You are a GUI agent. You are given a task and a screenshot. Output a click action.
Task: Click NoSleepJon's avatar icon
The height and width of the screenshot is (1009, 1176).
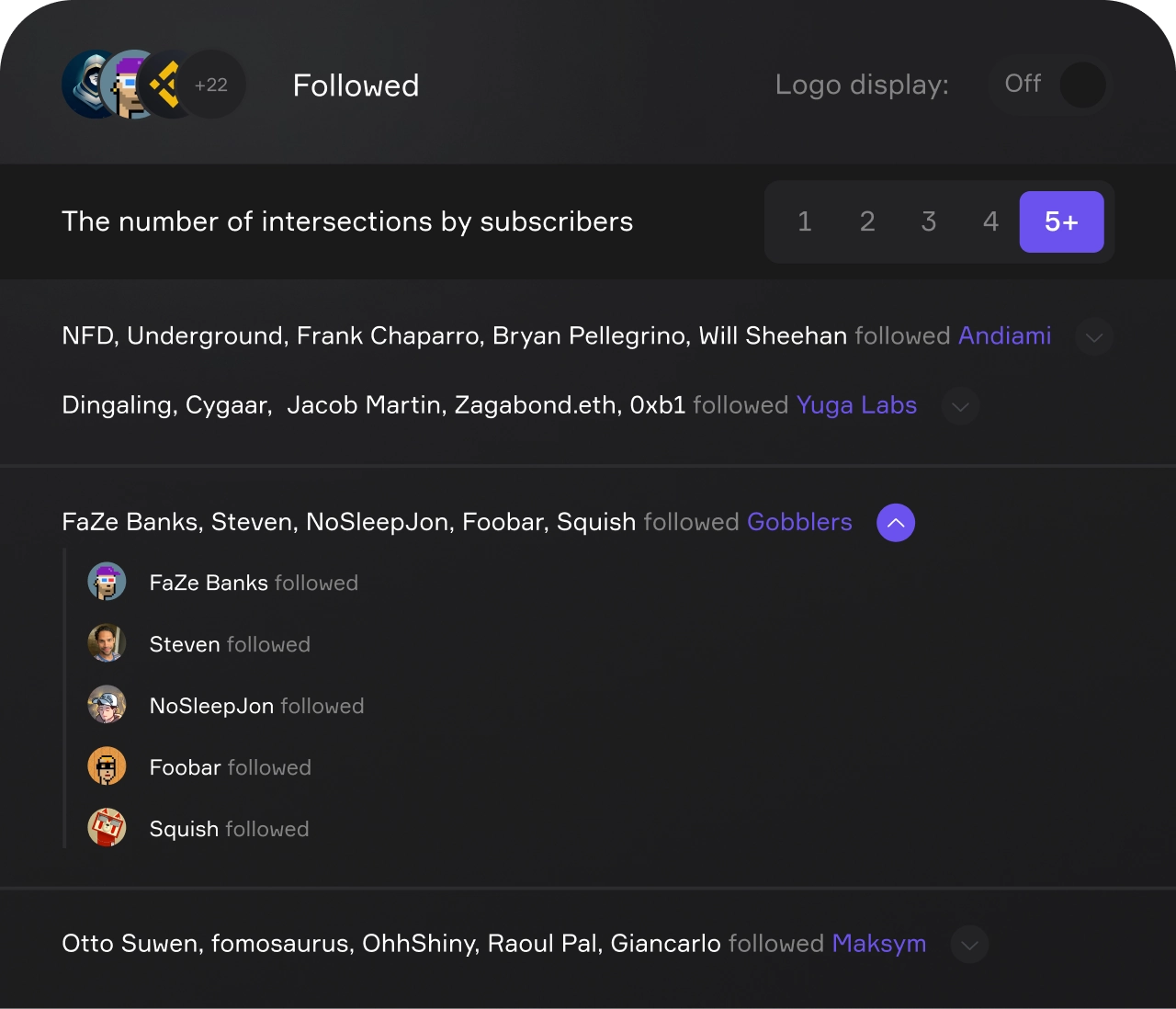[x=107, y=705]
